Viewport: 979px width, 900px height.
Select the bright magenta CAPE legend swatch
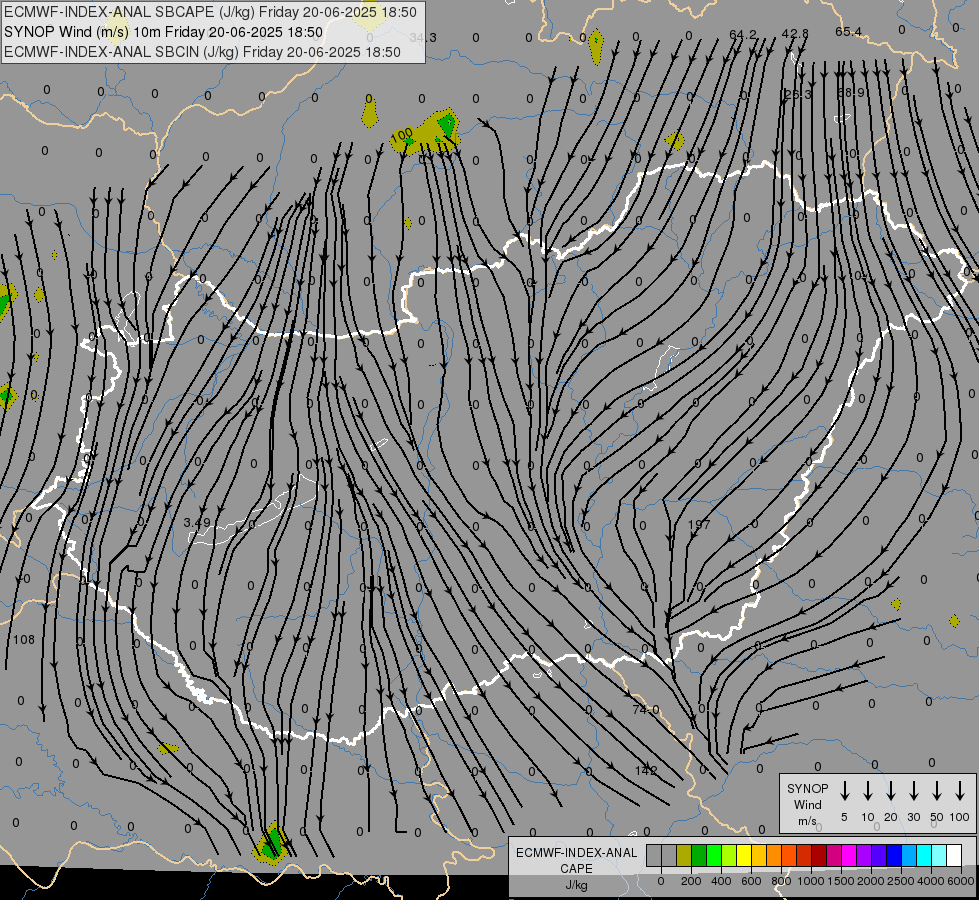(849, 855)
